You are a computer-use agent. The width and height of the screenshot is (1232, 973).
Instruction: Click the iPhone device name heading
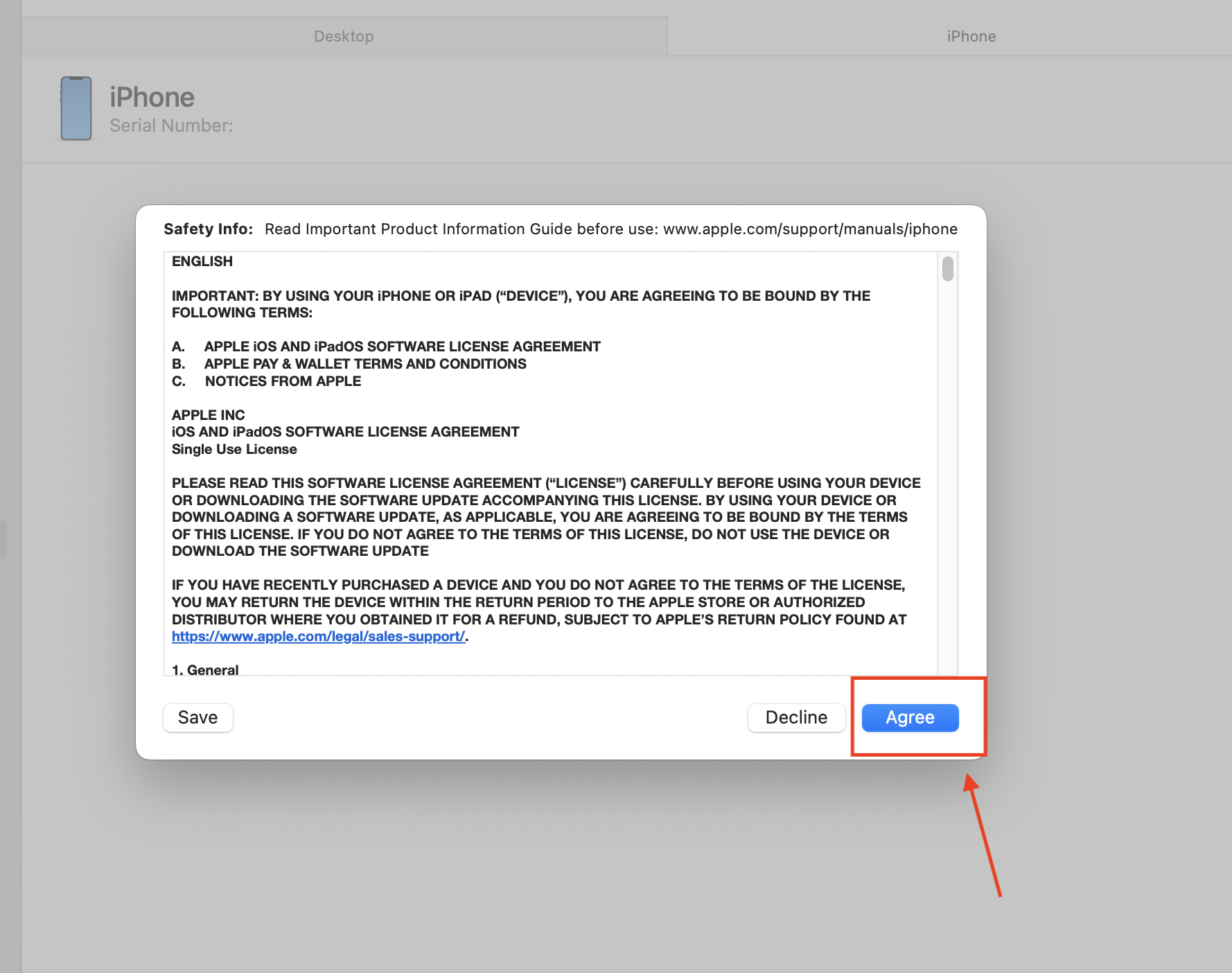(x=152, y=97)
